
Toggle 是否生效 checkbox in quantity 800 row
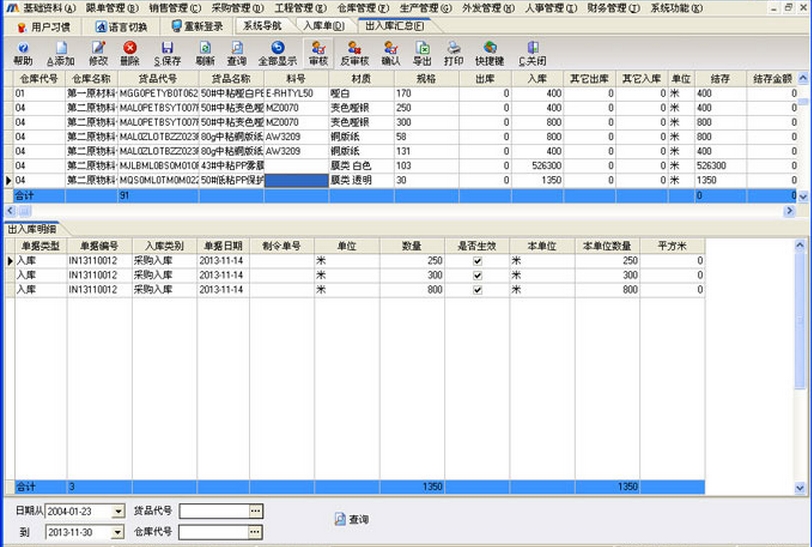coord(477,290)
